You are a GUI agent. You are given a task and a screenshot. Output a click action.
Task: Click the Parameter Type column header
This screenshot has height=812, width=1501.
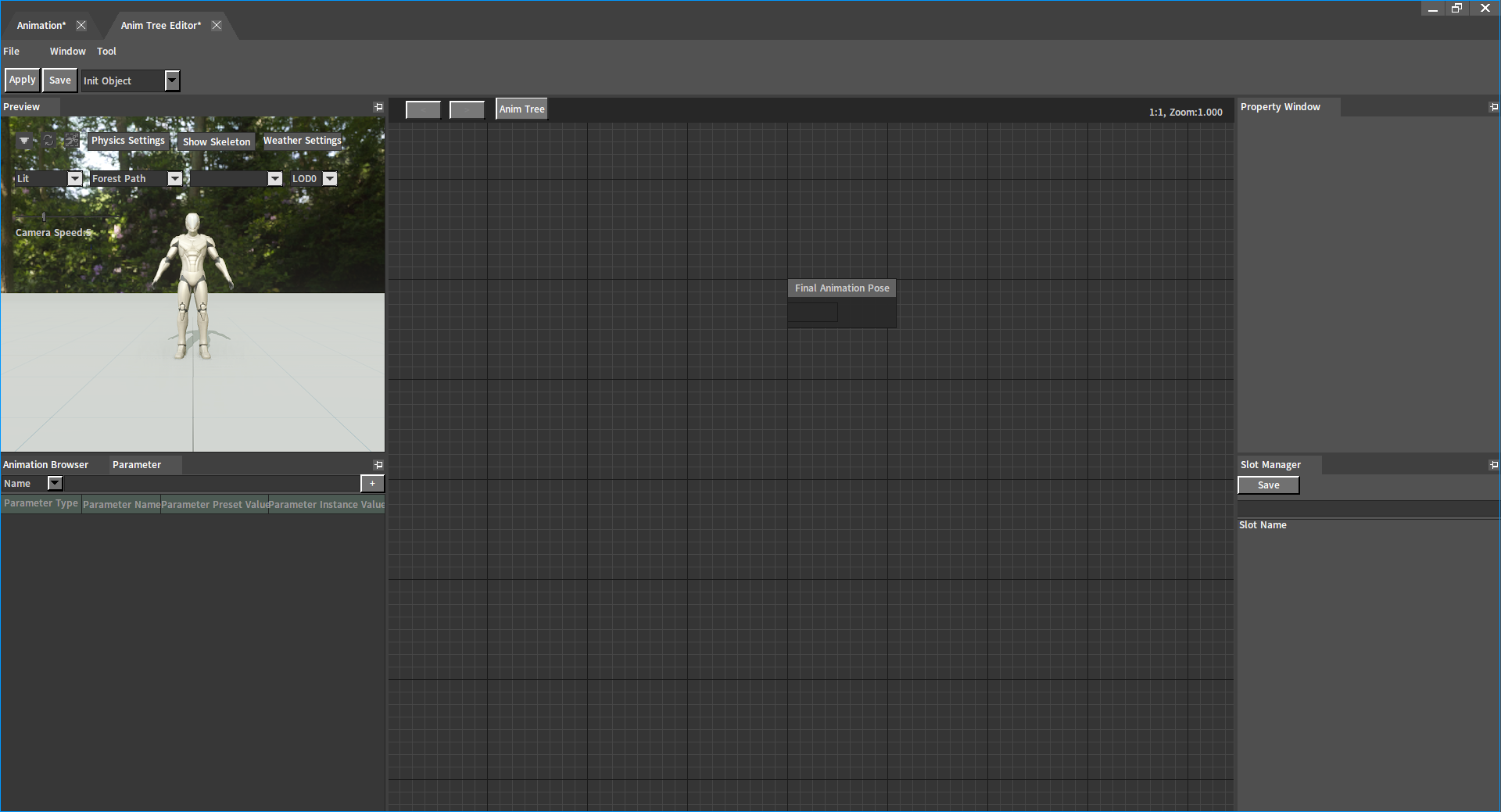(41, 503)
